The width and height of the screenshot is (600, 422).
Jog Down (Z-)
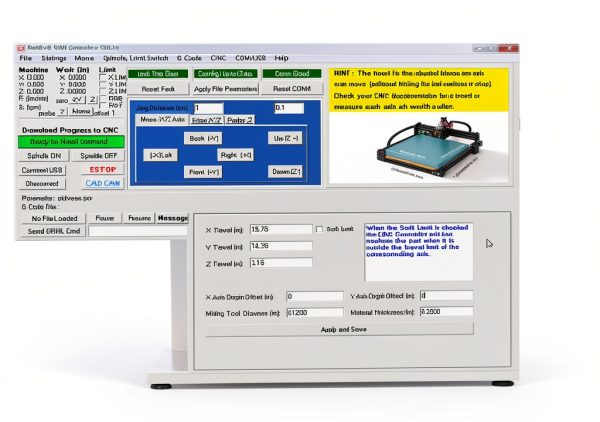point(286,172)
